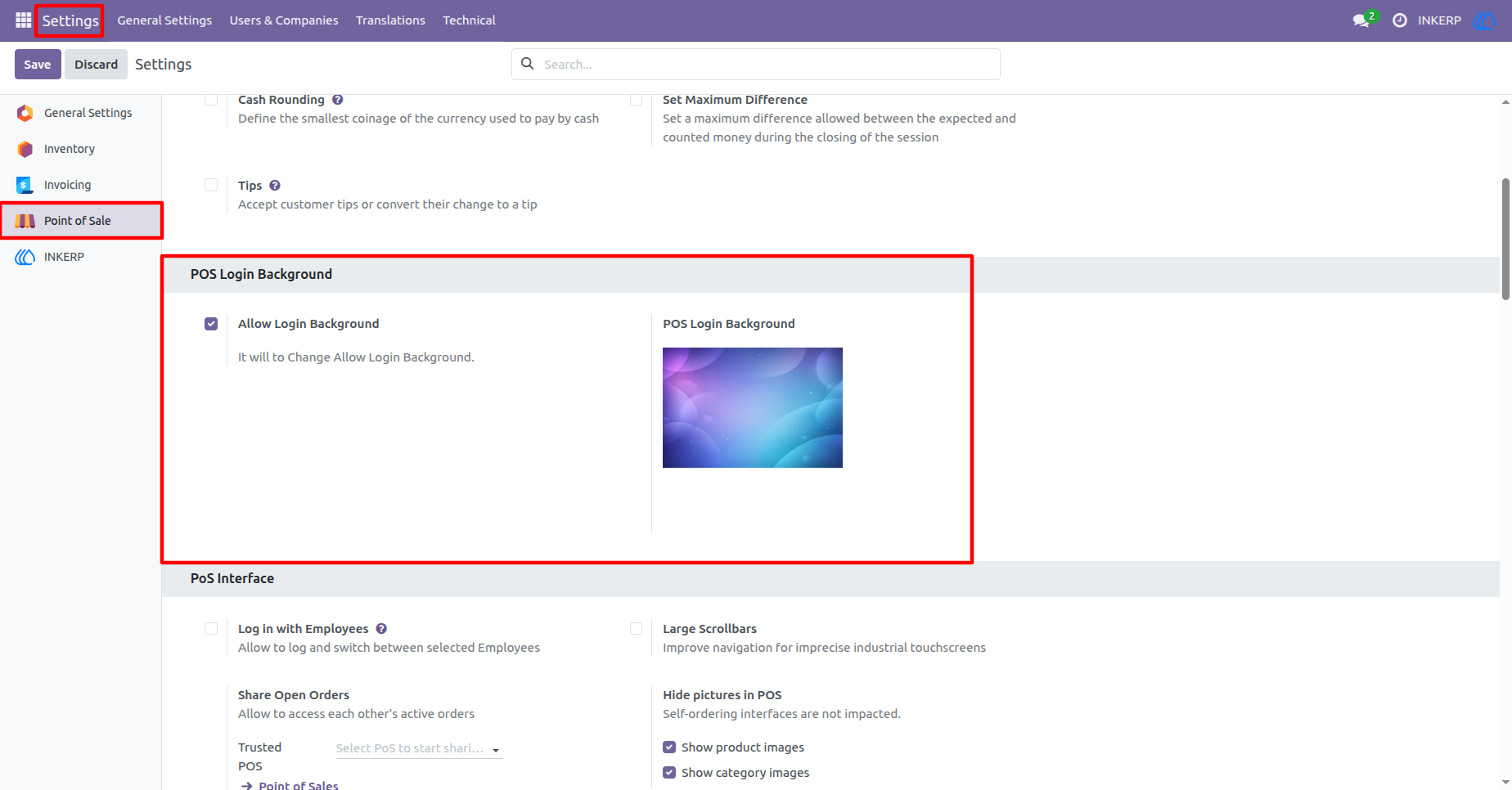Uncheck Show product images
This screenshot has width=1512, height=790.
click(669, 747)
